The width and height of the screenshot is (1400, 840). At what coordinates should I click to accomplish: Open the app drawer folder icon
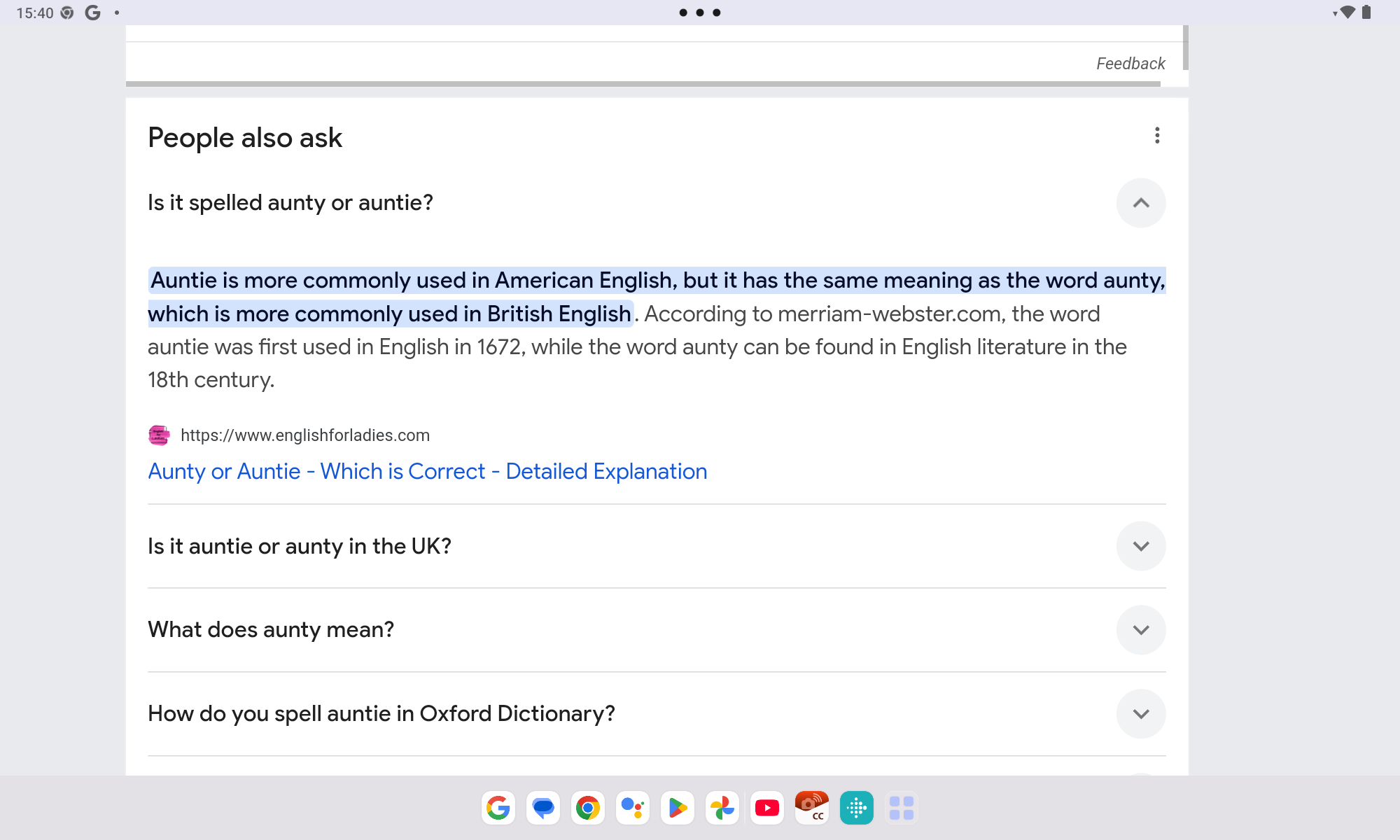tap(902, 808)
